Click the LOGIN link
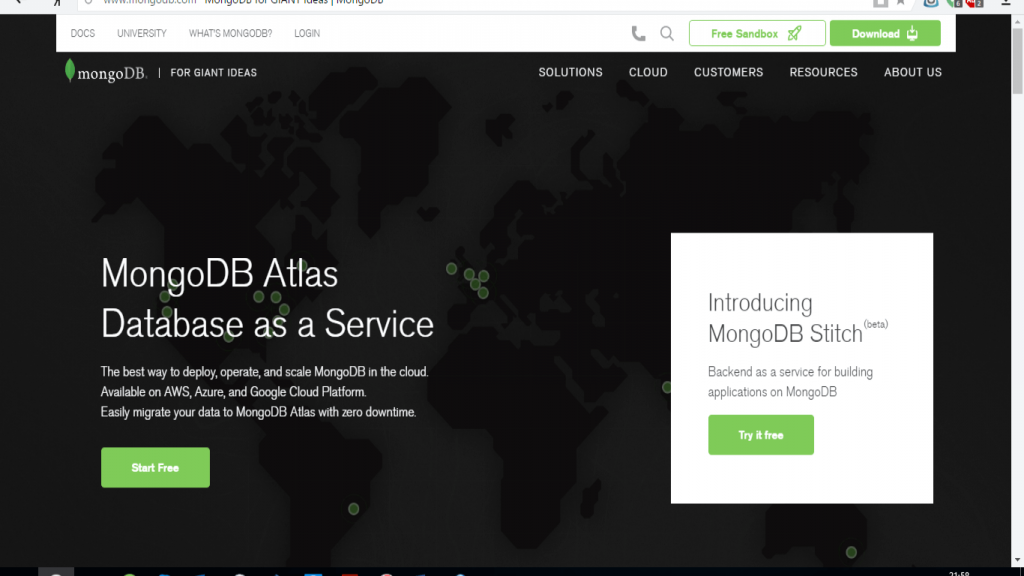The width and height of the screenshot is (1024, 576). (307, 33)
